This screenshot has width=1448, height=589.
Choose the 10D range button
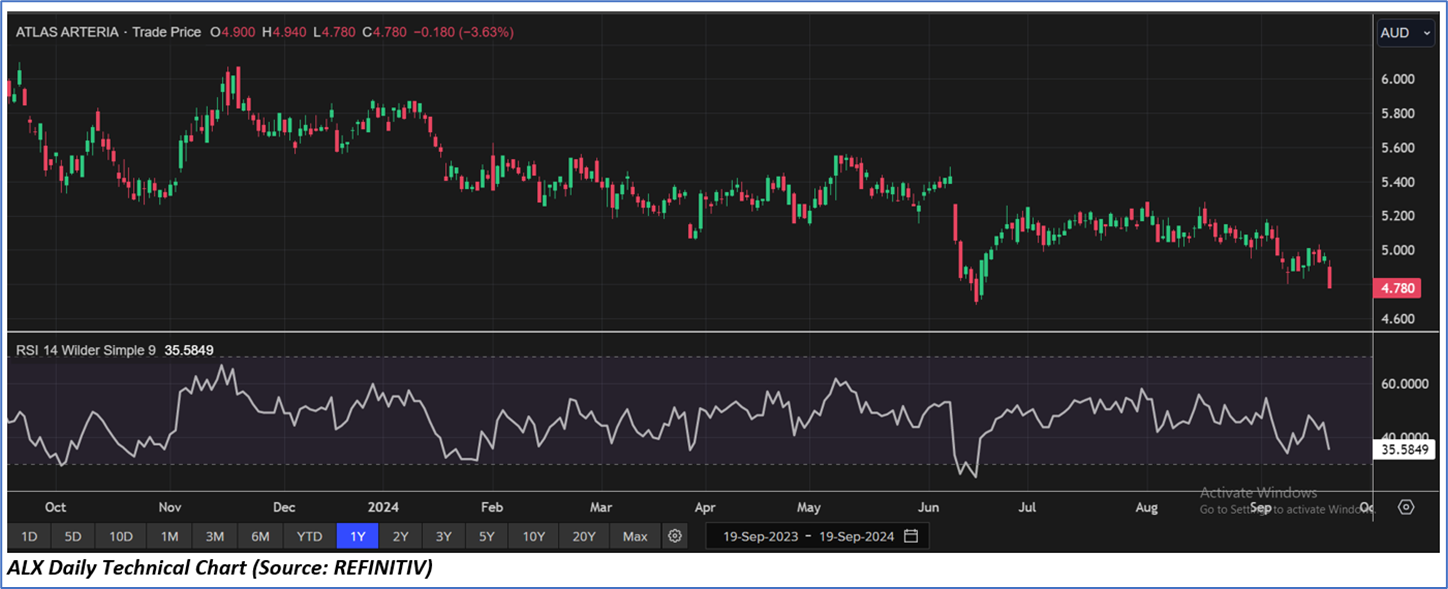tap(121, 537)
